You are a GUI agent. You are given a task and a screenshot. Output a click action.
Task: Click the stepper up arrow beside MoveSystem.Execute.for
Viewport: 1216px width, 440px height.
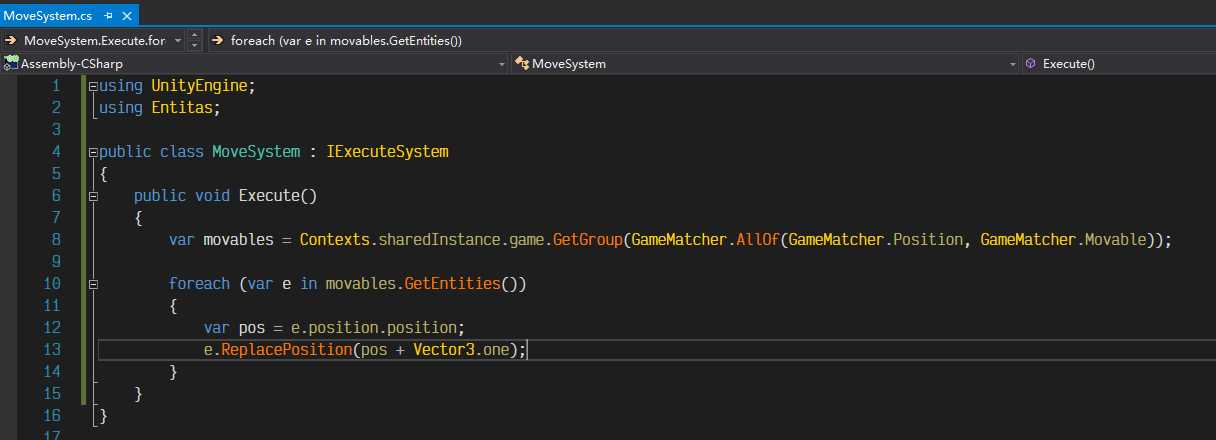[x=194, y=36]
